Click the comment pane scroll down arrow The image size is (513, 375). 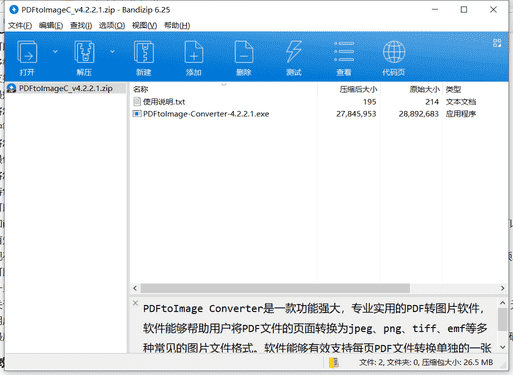click(502, 347)
